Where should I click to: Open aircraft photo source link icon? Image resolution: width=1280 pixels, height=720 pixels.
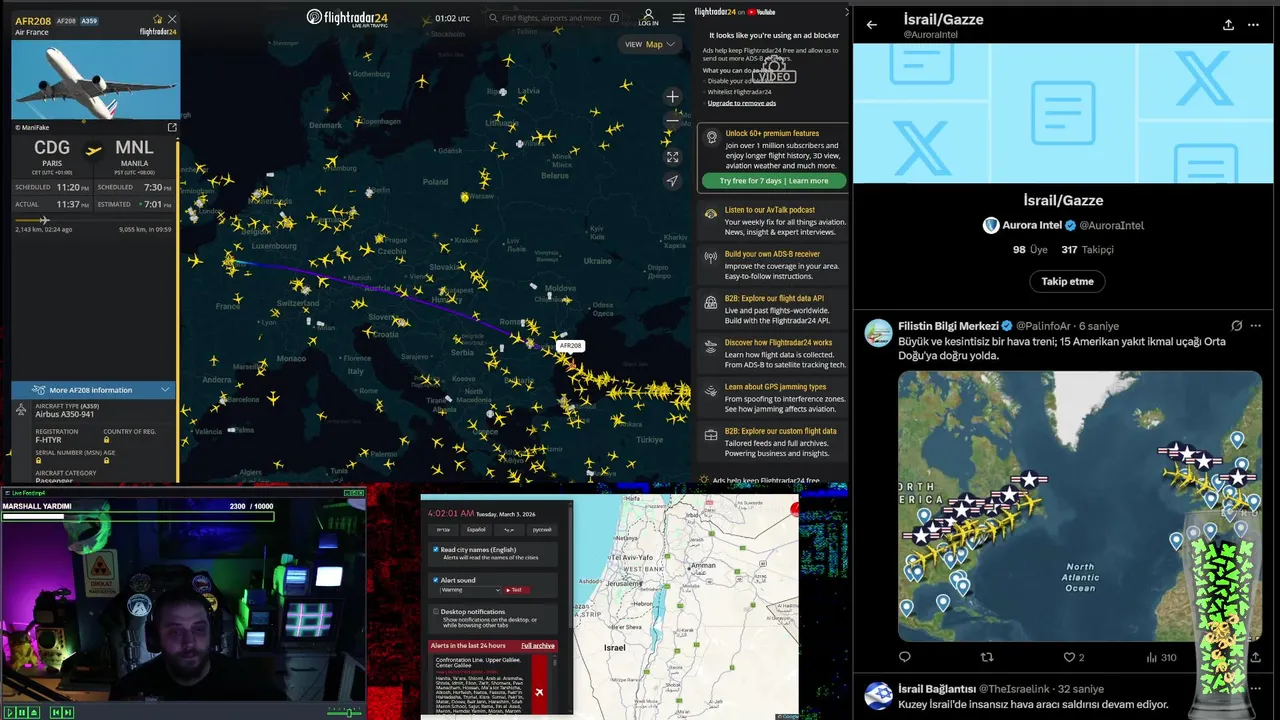click(x=172, y=127)
